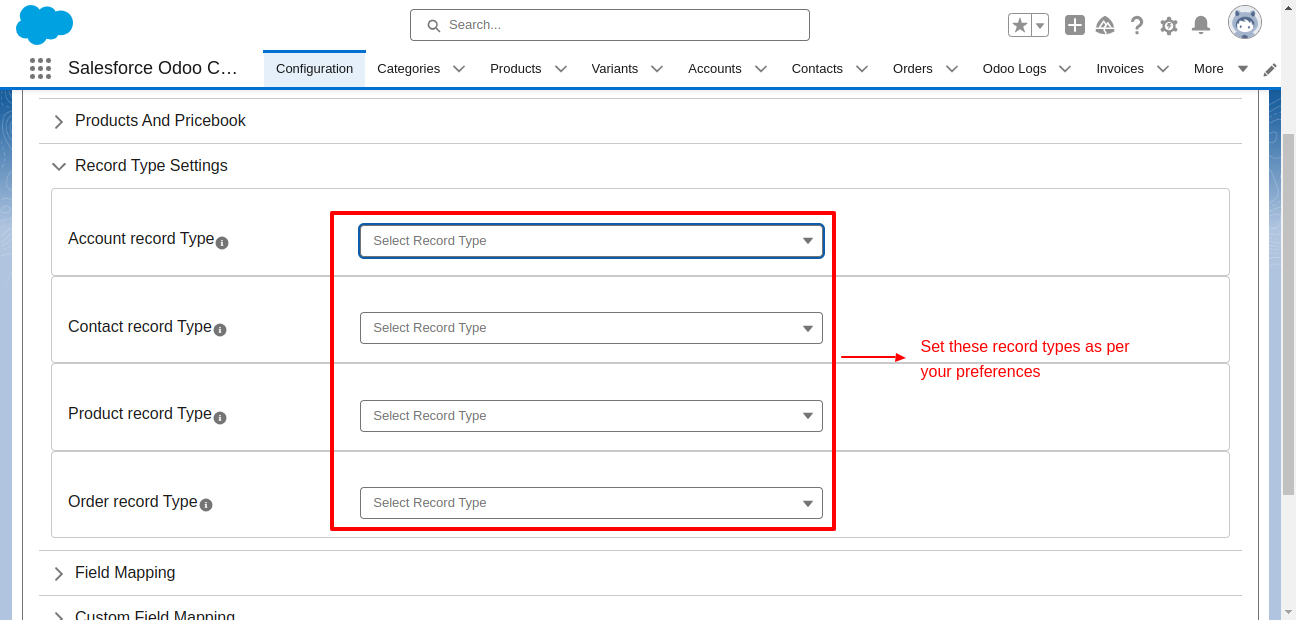Viewport: 1296px width, 620px height.
Task: Click inside the Search field
Action: 609,24
